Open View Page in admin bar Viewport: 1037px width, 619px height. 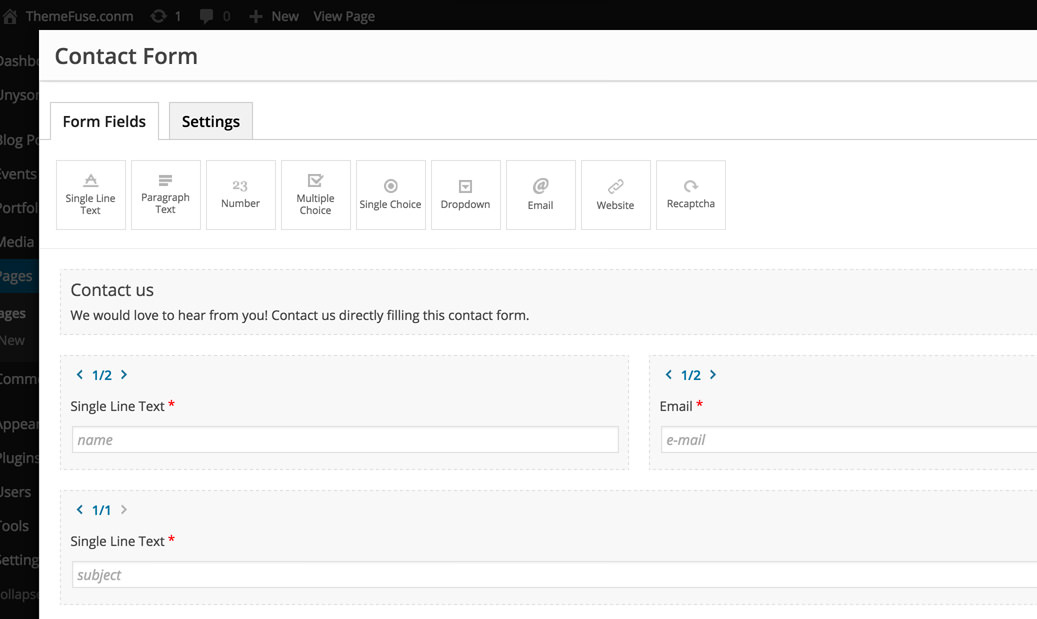point(344,16)
